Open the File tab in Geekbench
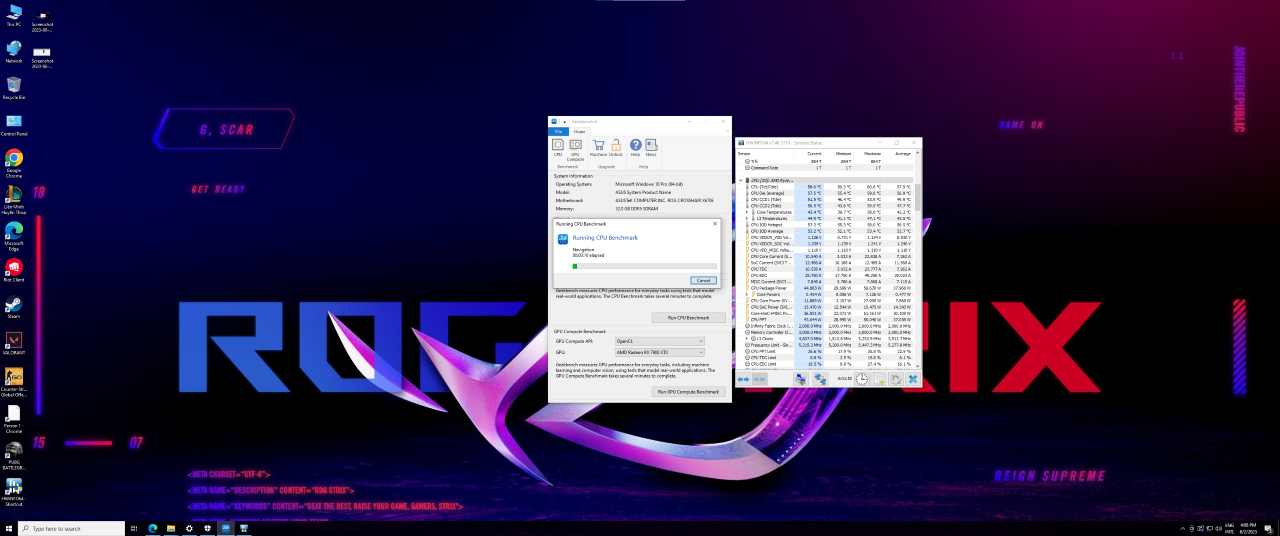1280x536 pixels. (559, 131)
